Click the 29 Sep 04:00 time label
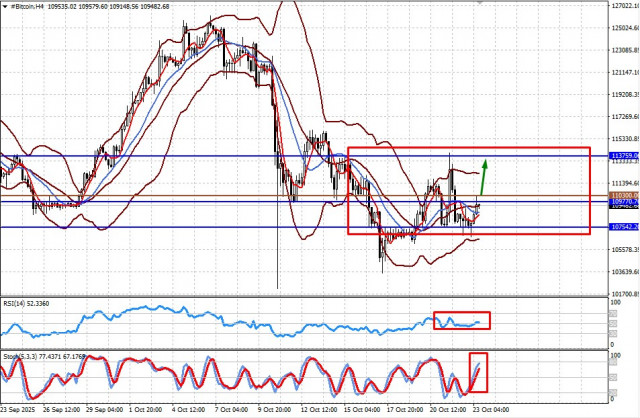640x418 pixels. [x=104, y=409]
